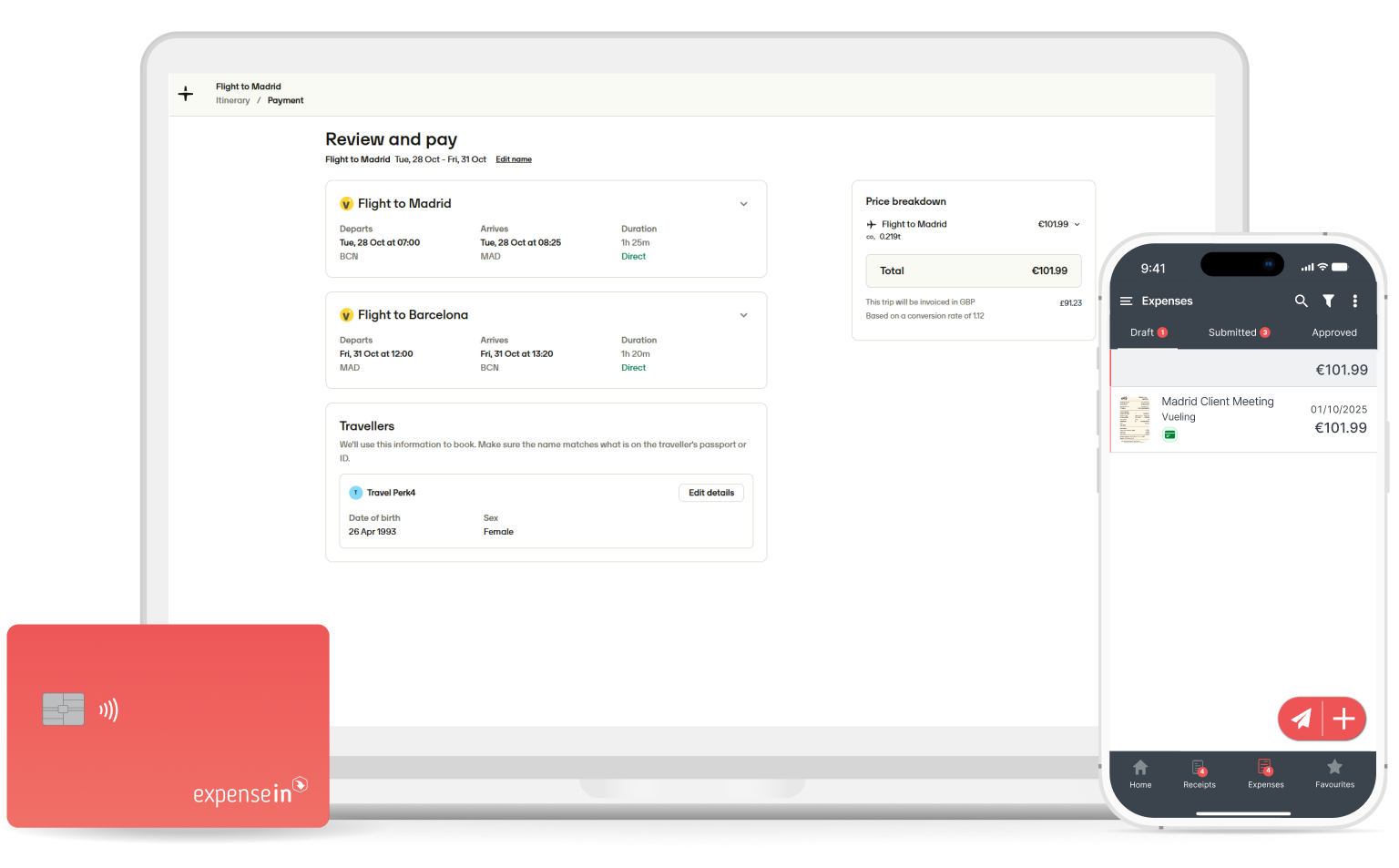Click the Vueling logo on the Flight to Madrid card
Screen dimensions: 1399x868
(346, 204)
